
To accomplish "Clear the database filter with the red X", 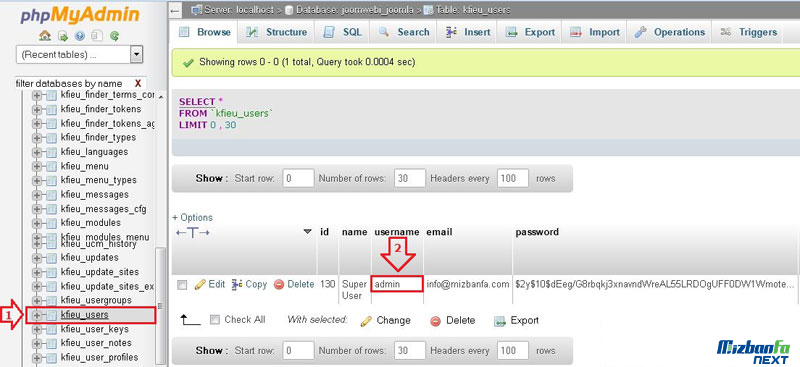I will tap(138, 84).
